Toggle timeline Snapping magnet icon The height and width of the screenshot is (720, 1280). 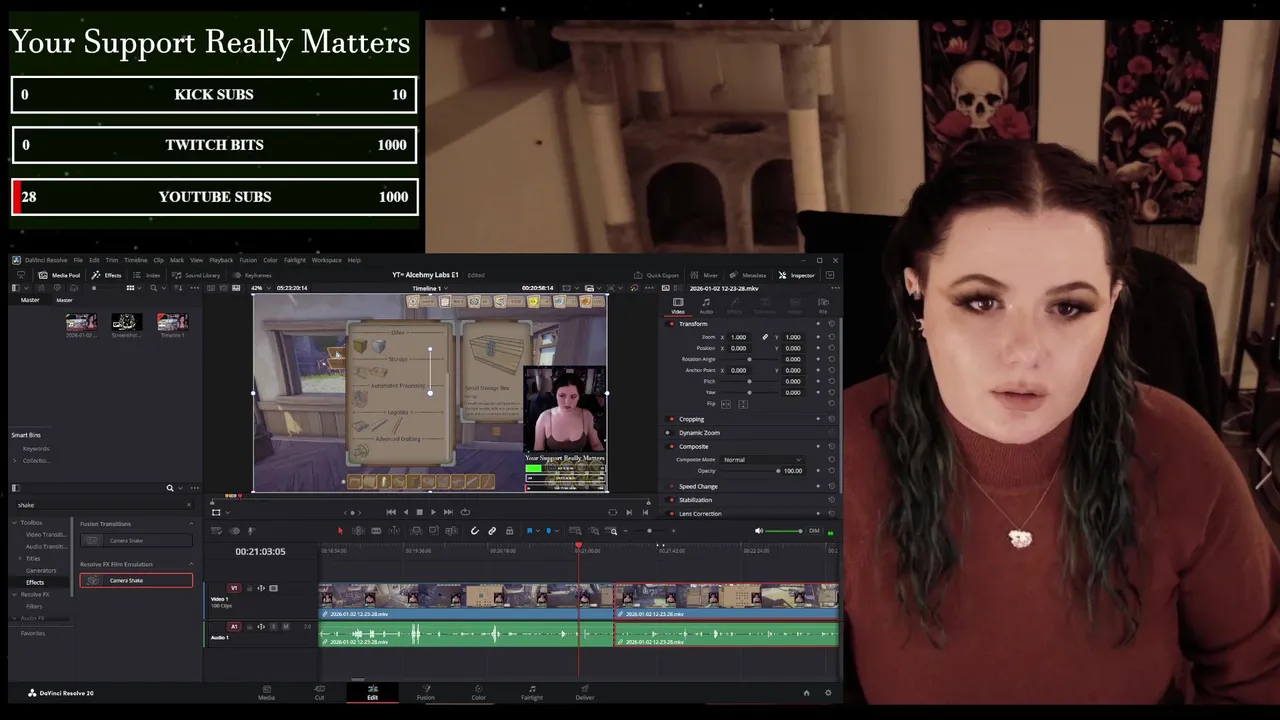coord(474,531)
